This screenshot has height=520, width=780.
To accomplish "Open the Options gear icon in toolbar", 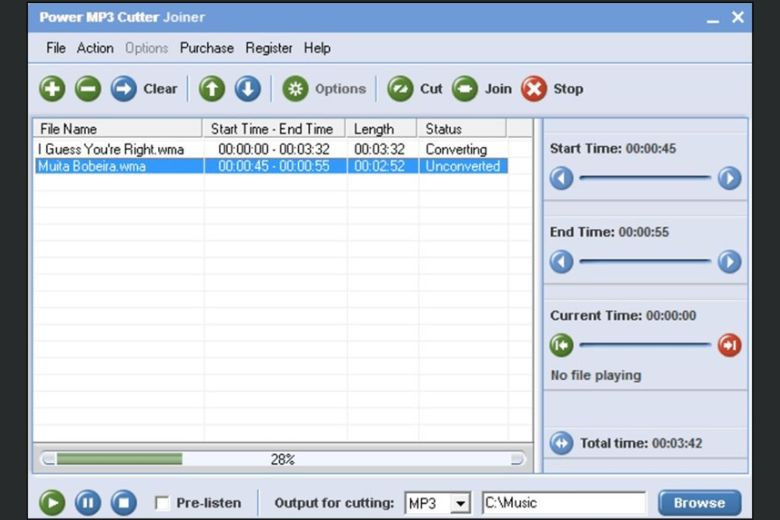I will [x=295, y=89].
